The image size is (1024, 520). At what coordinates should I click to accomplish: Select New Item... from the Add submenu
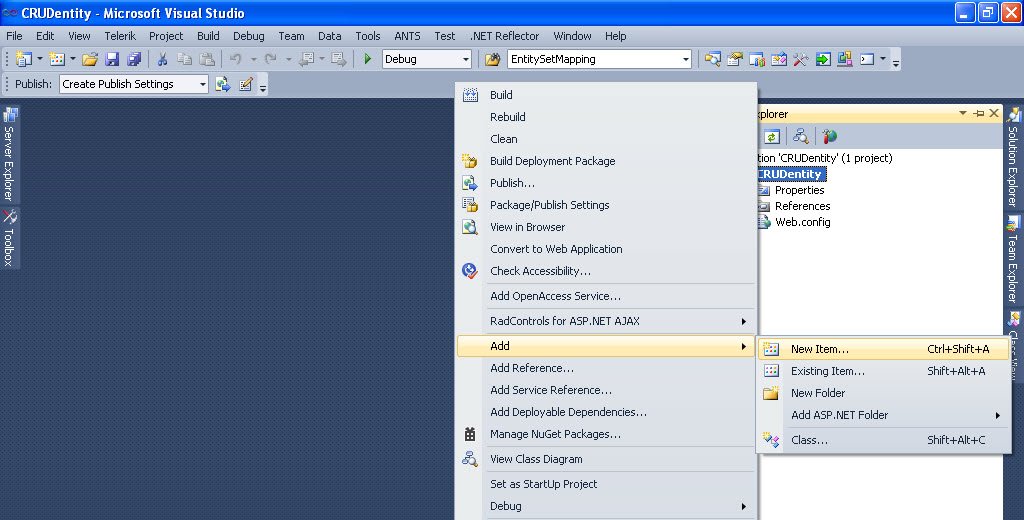coord(884,349)
